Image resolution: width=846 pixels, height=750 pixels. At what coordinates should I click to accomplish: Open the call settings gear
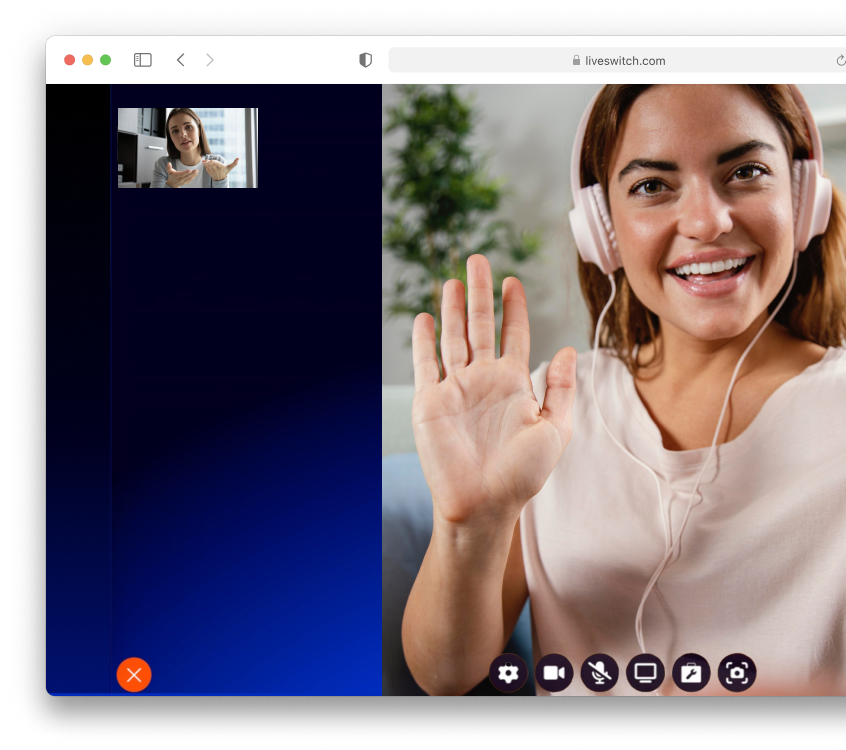(508, 673)
